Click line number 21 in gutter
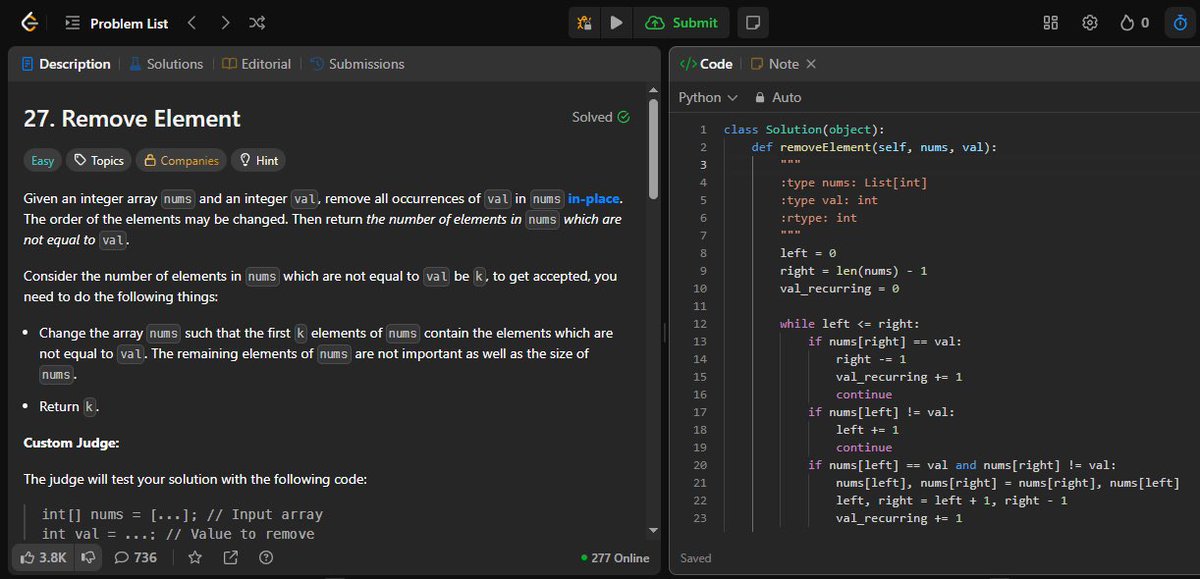The image size is (1200, 579). (700, 483)
